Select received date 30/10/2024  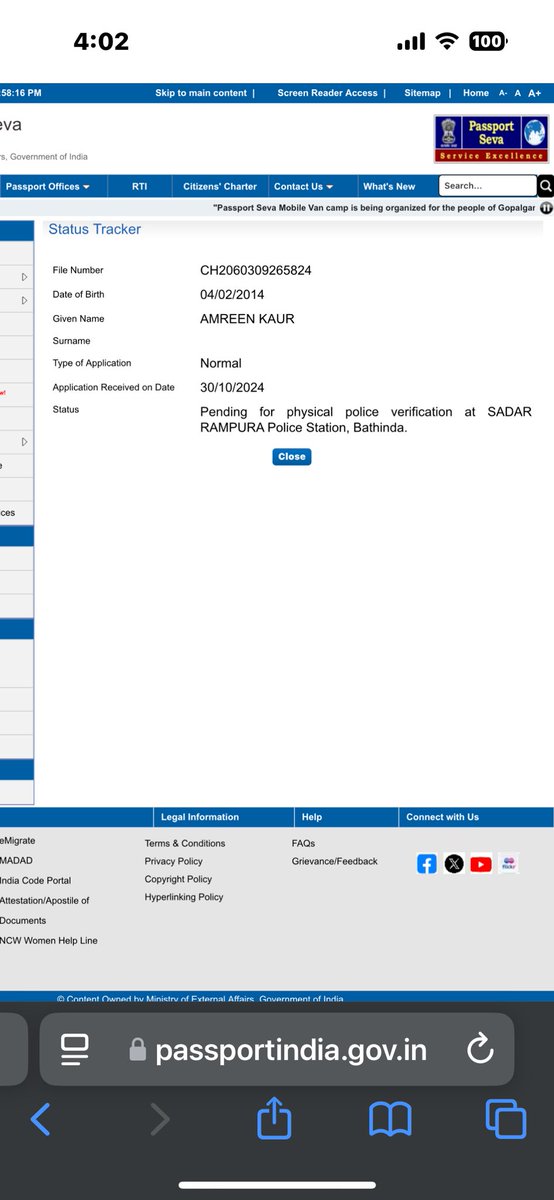point(232,387)
